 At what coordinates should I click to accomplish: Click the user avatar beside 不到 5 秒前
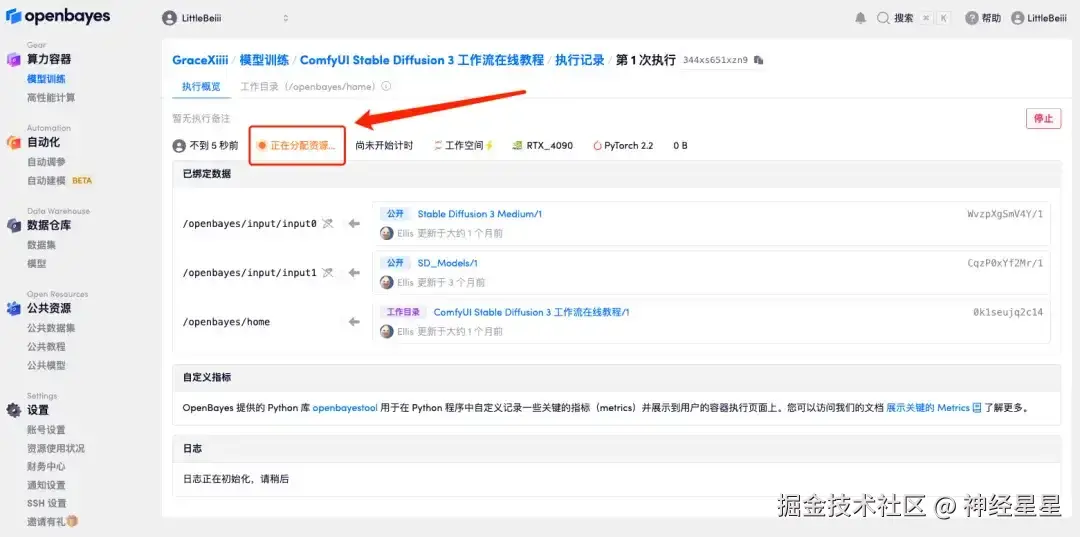pyautogui.click(x=179, y=146)
